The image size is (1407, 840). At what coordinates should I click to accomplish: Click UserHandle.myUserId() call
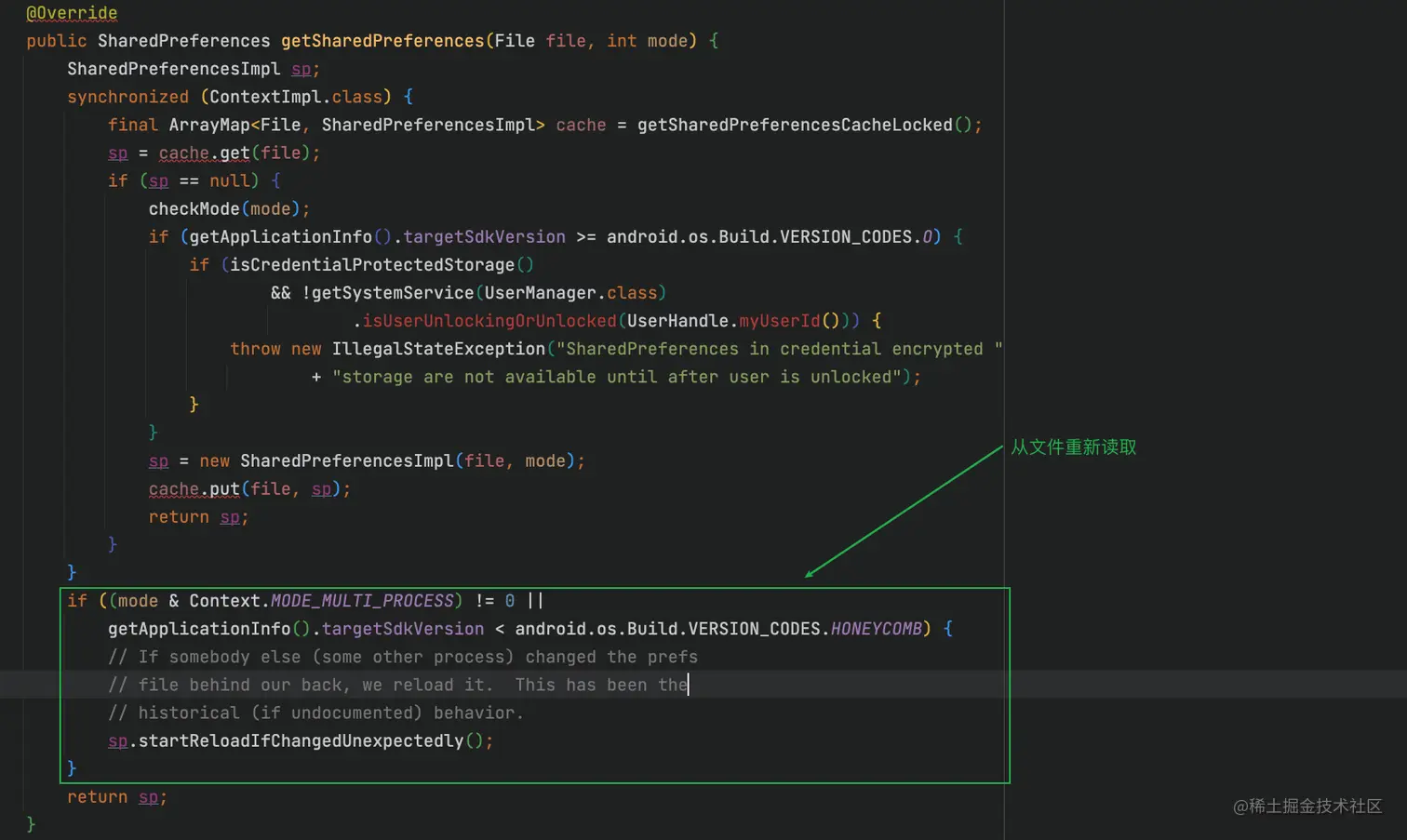coord(733,320)
